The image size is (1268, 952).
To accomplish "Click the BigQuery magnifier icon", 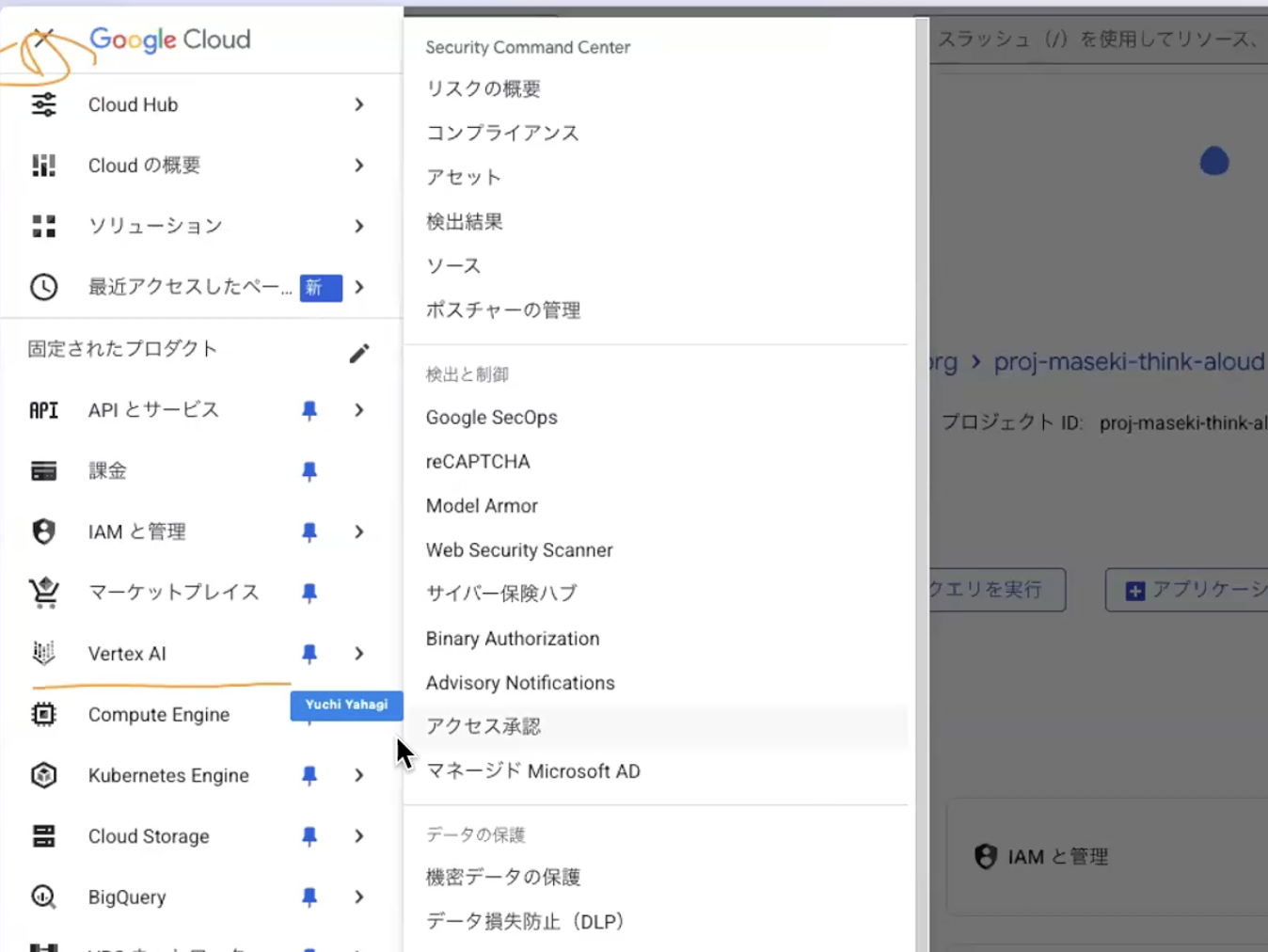I will point(43,896).
